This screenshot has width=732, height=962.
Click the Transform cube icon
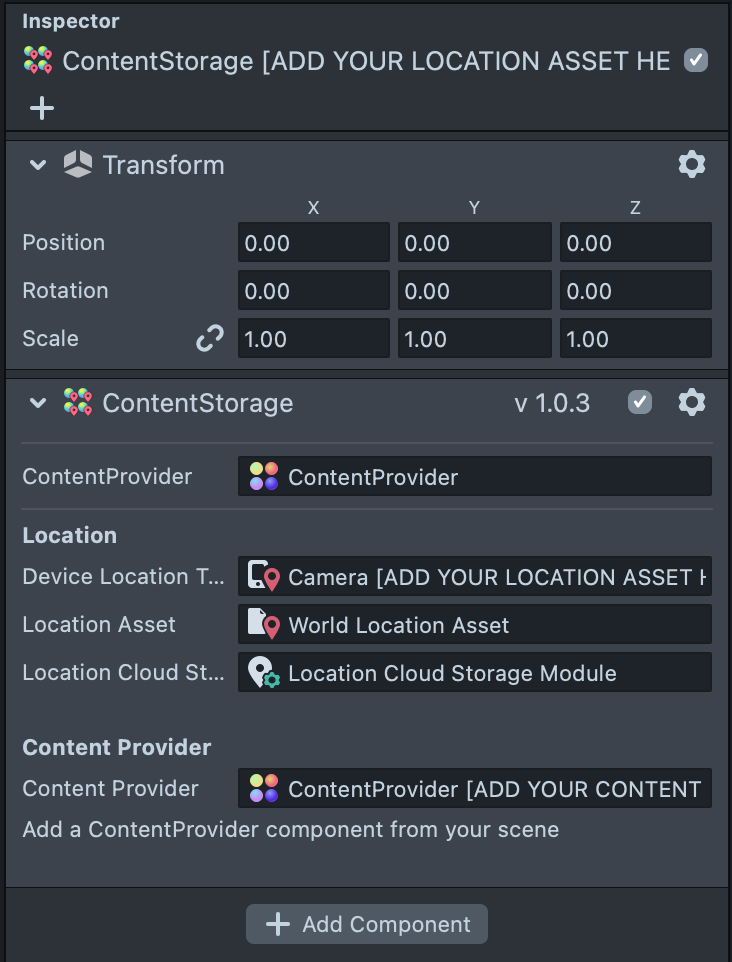(x=77, y=164)
